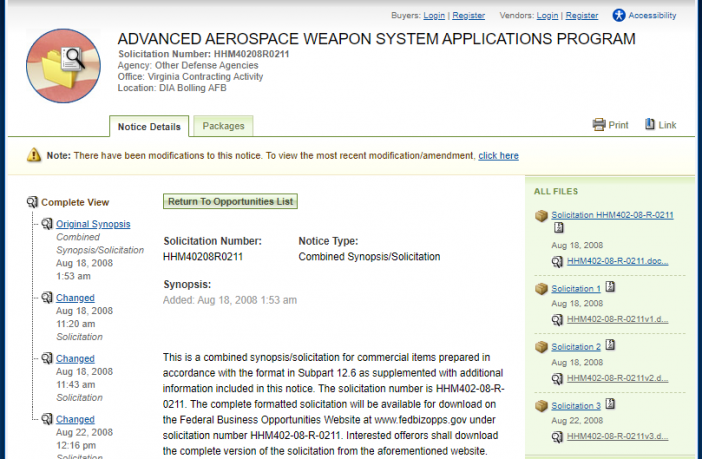Image resolution: width=702 pixels, height=459 pixels.
Task: Click zip file icon next to Solicitation 2
Action: point(610,345)
